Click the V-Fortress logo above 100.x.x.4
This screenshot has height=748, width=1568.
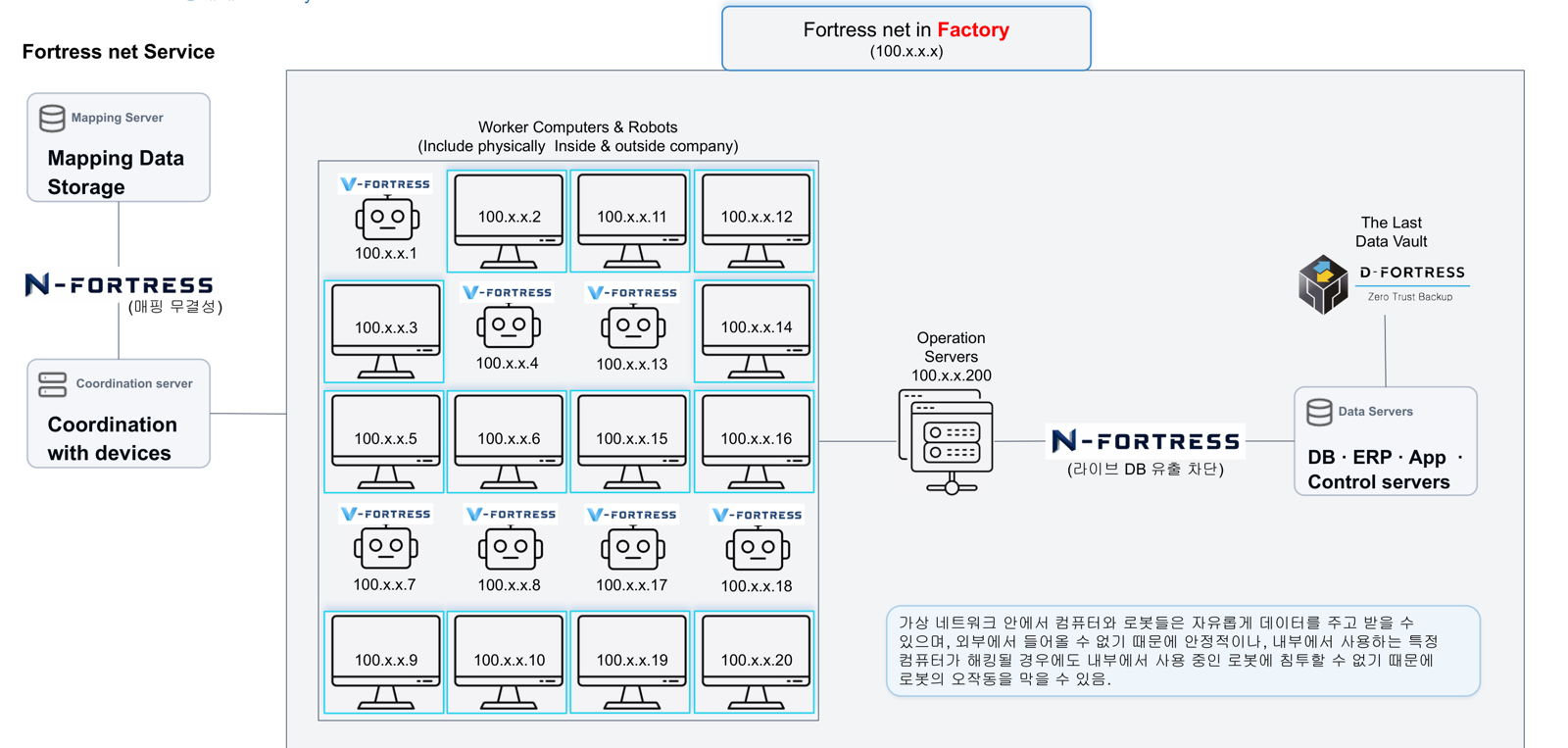coord(508,292)
